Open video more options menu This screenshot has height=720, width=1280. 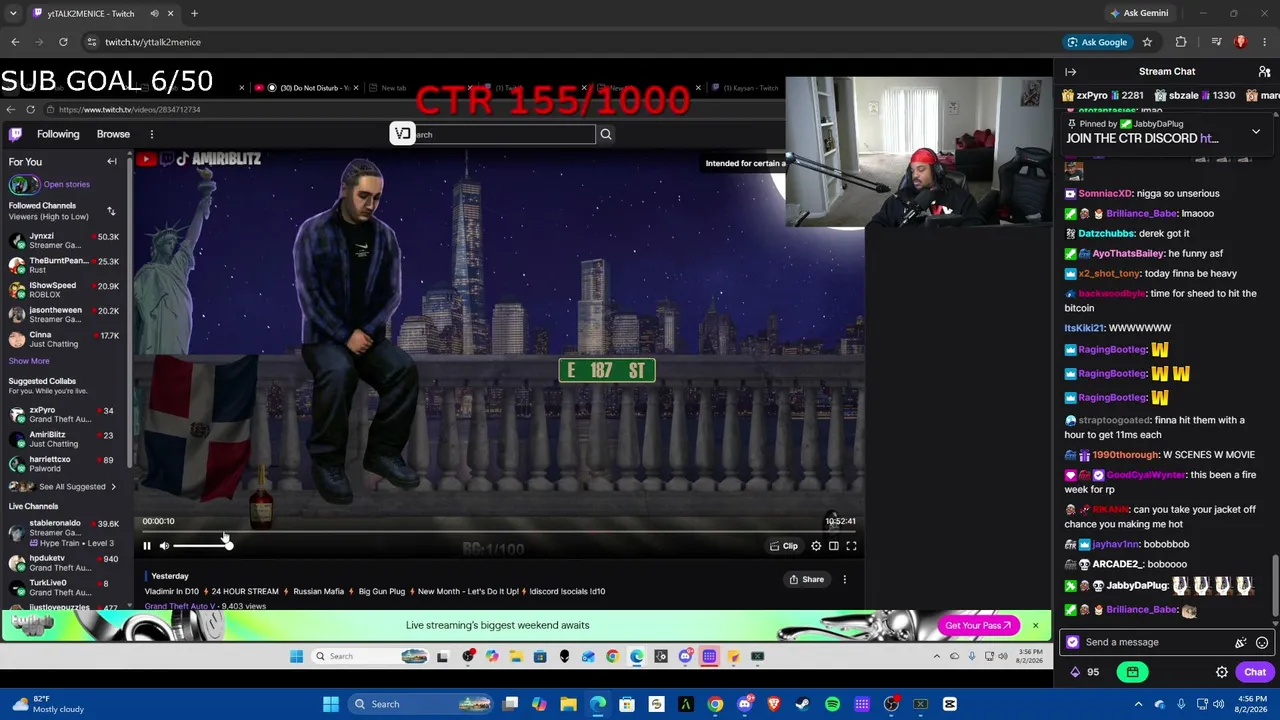[845, 579]
